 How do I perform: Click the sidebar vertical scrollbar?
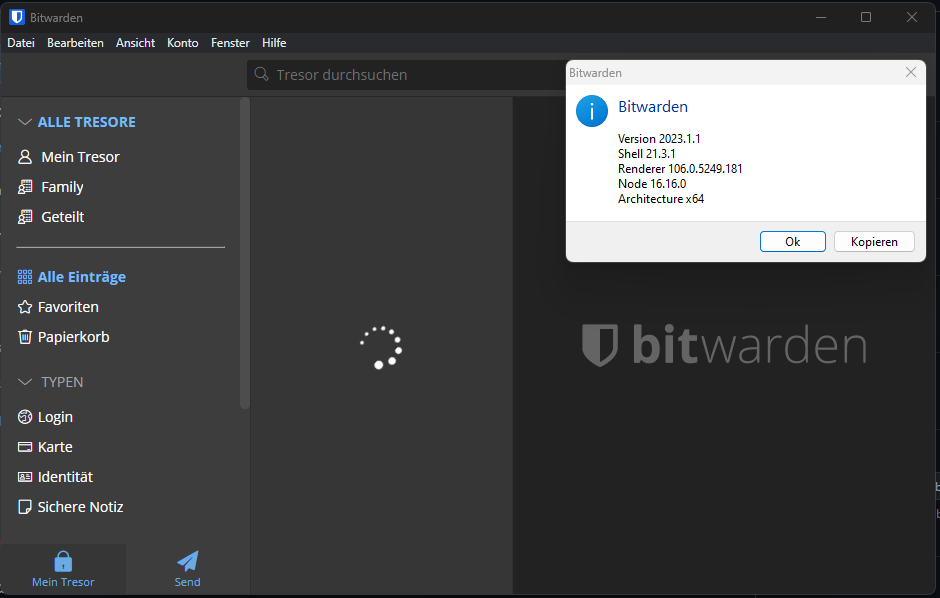tap(245, 253)
